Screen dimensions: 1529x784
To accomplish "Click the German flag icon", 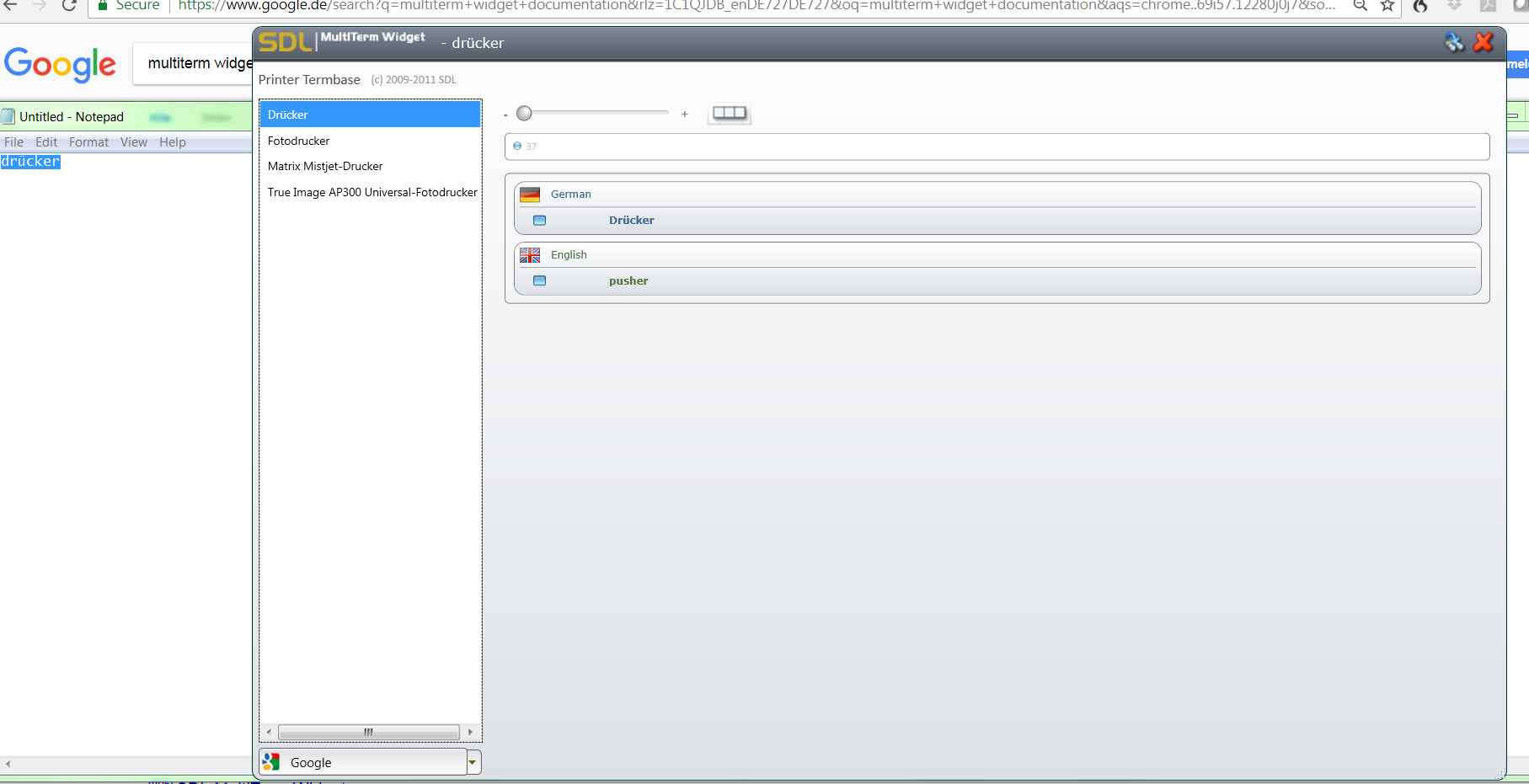I will coord(531,194).
